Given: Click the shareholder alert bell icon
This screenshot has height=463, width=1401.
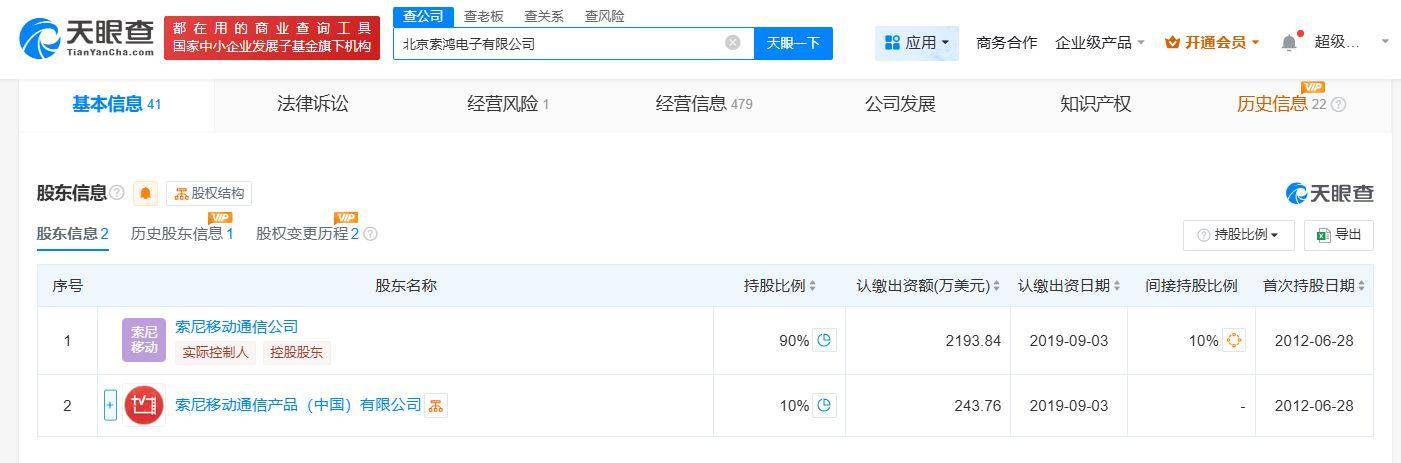Looking at the screenshot, I should (x=146, y=193).
